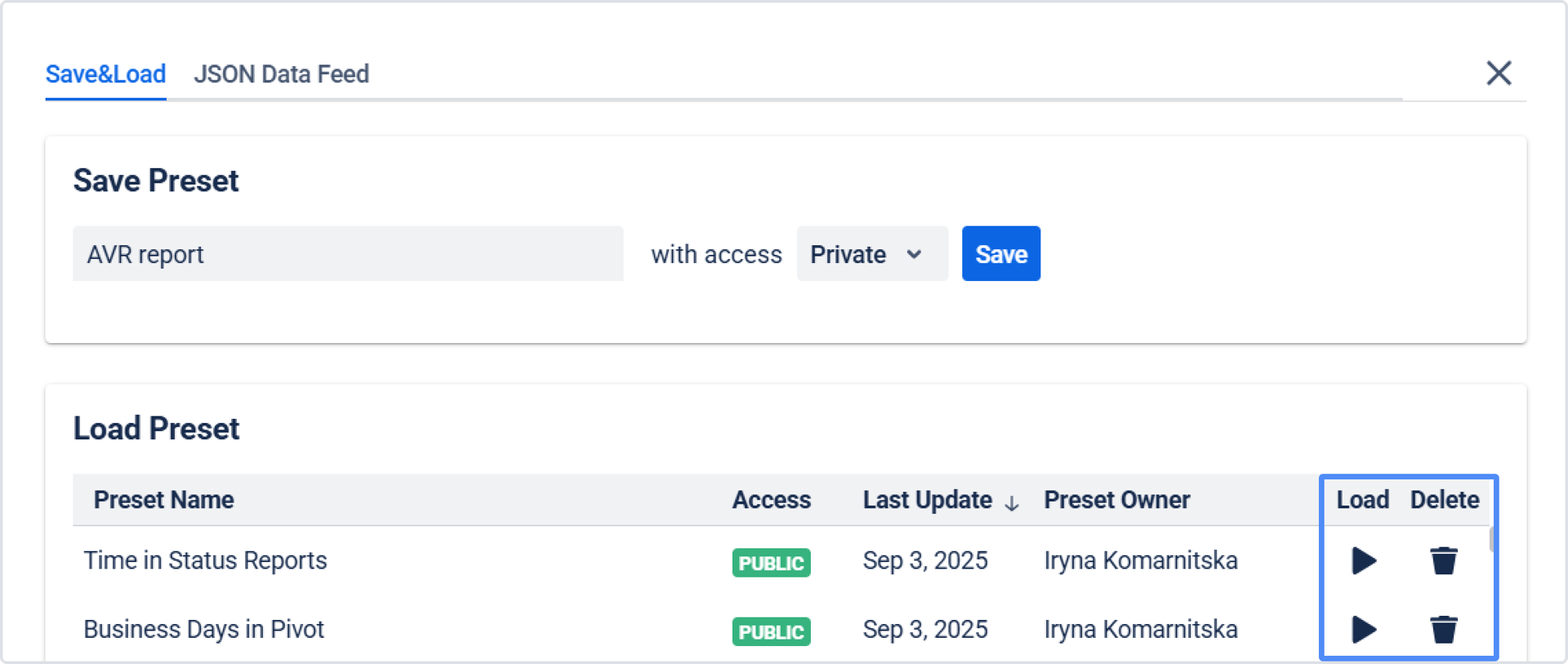Screen dimensions: 1568x664
Task: Click PUBLIC badge for Business Days in Pivot
Action: point(771,631)
